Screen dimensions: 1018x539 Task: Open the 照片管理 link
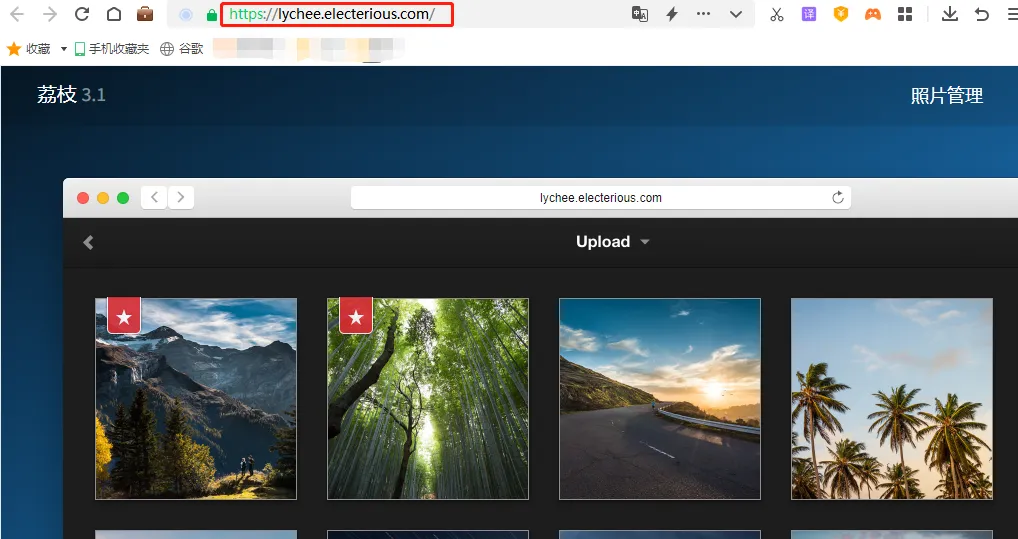coord(947,96)
